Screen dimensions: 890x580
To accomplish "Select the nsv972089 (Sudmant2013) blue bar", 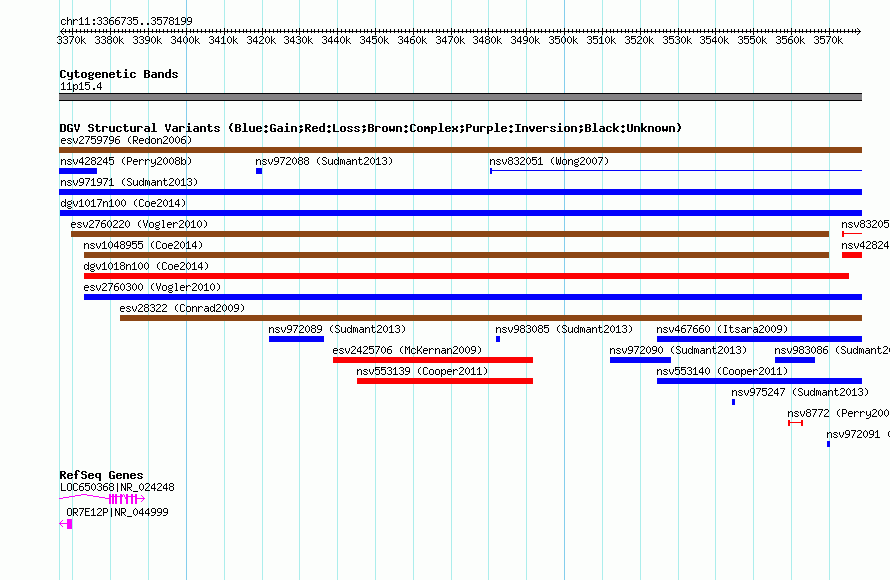I will pyautogui.click(x=296, y=339).
